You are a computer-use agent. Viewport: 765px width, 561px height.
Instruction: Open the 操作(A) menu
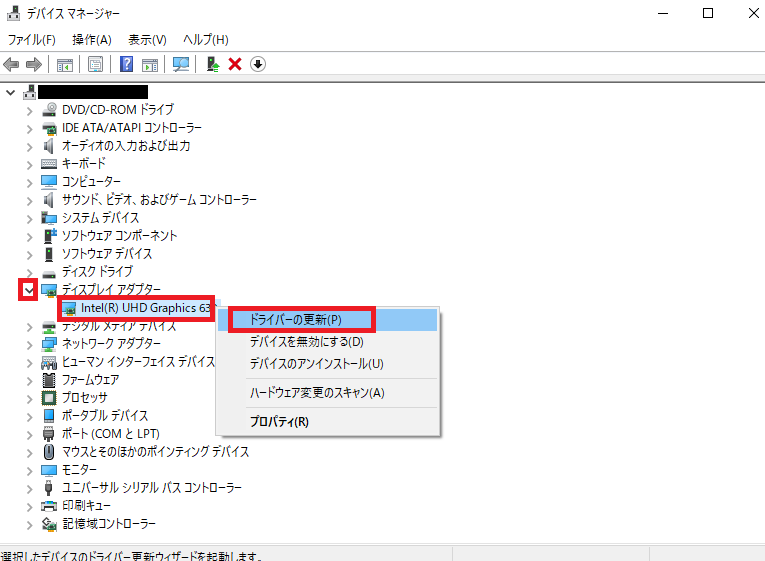point(92,40)
